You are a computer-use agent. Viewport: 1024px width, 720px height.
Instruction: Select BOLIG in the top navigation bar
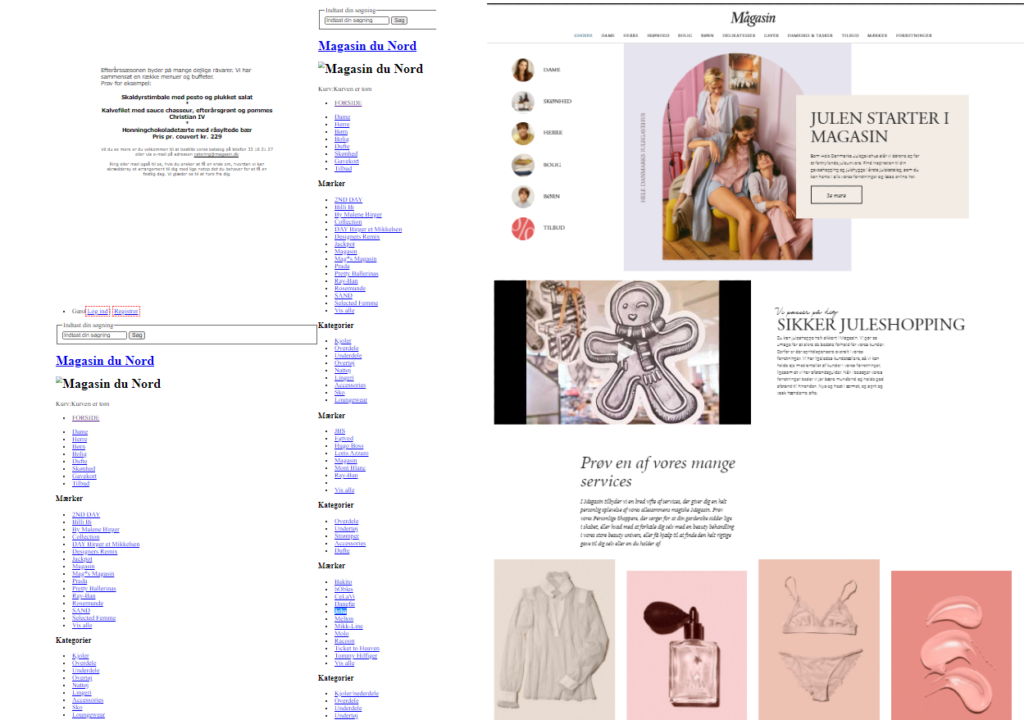click(684, 35)
